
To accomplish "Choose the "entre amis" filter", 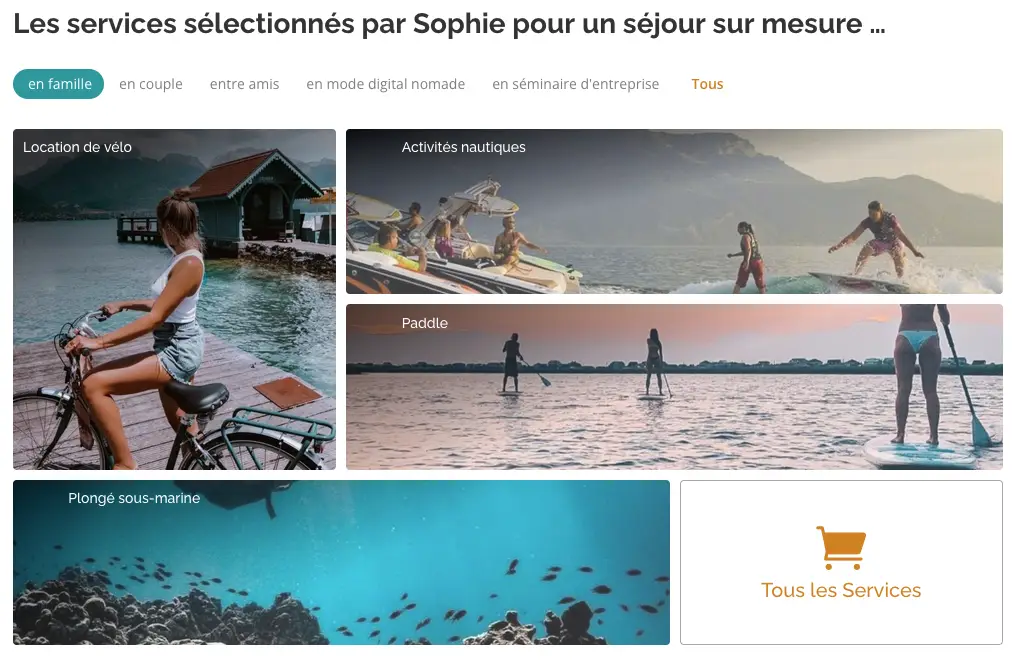I will [245, 84].
